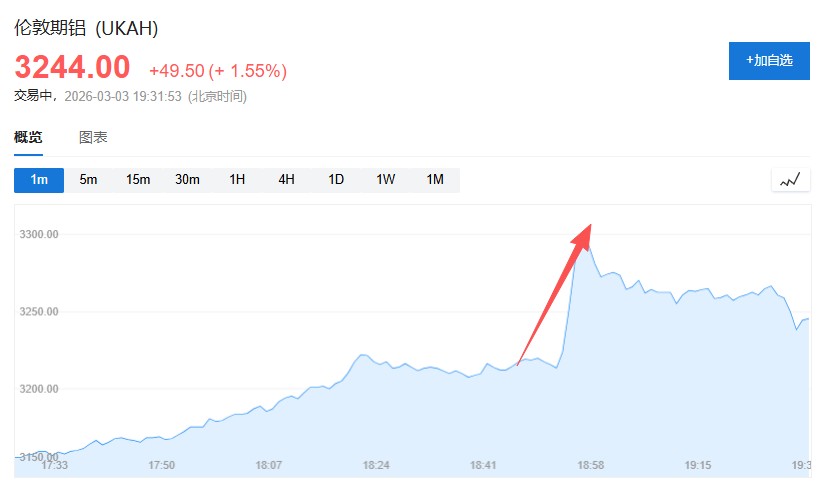Set chart to 1W timeframe
Image resolution: width=830 pixels, height=488 pixels.
point(386,180)
